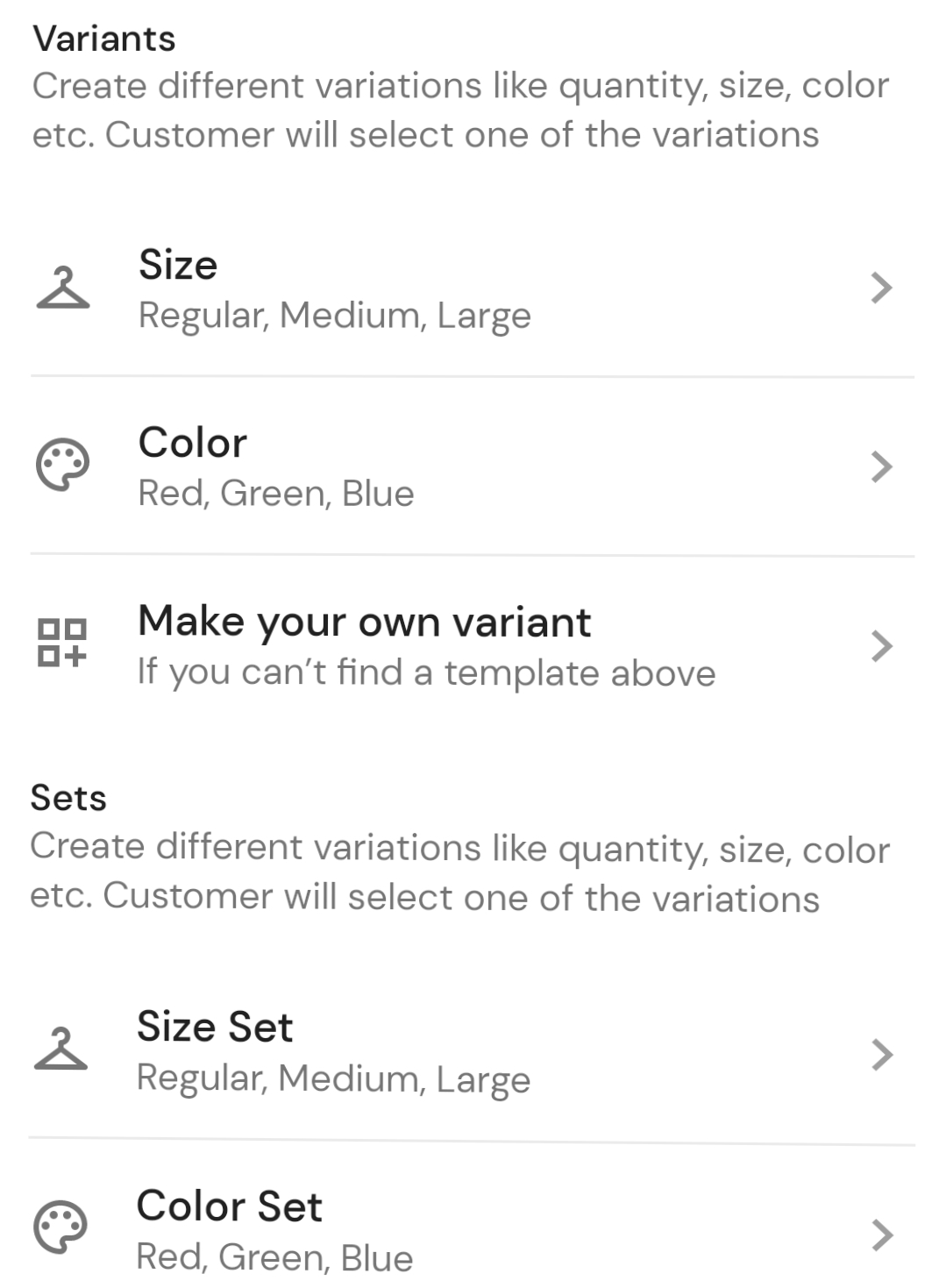This screenshot has width=946, height=1288.
Task: Select Make your own variant
Action: [x=473, y=645]
